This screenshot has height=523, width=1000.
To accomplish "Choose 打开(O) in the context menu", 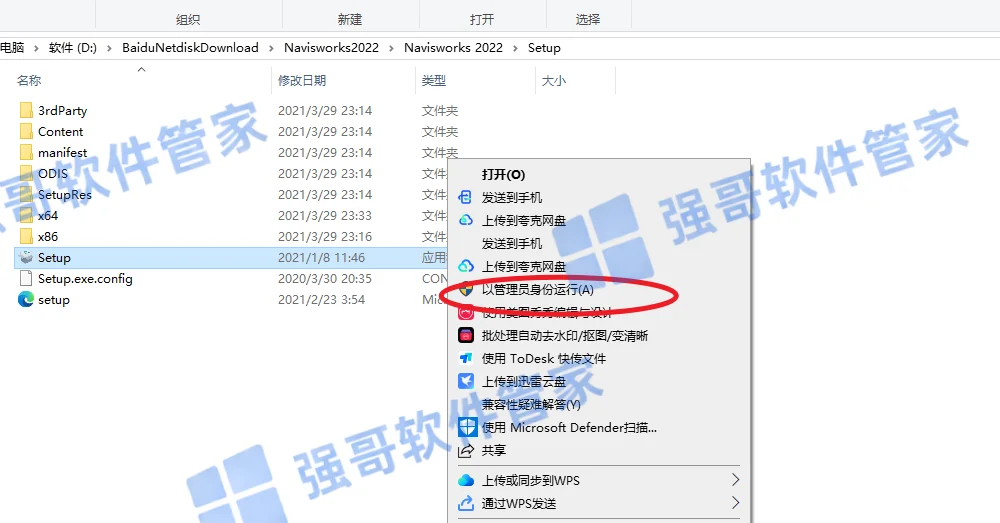I will click(503, 175).
